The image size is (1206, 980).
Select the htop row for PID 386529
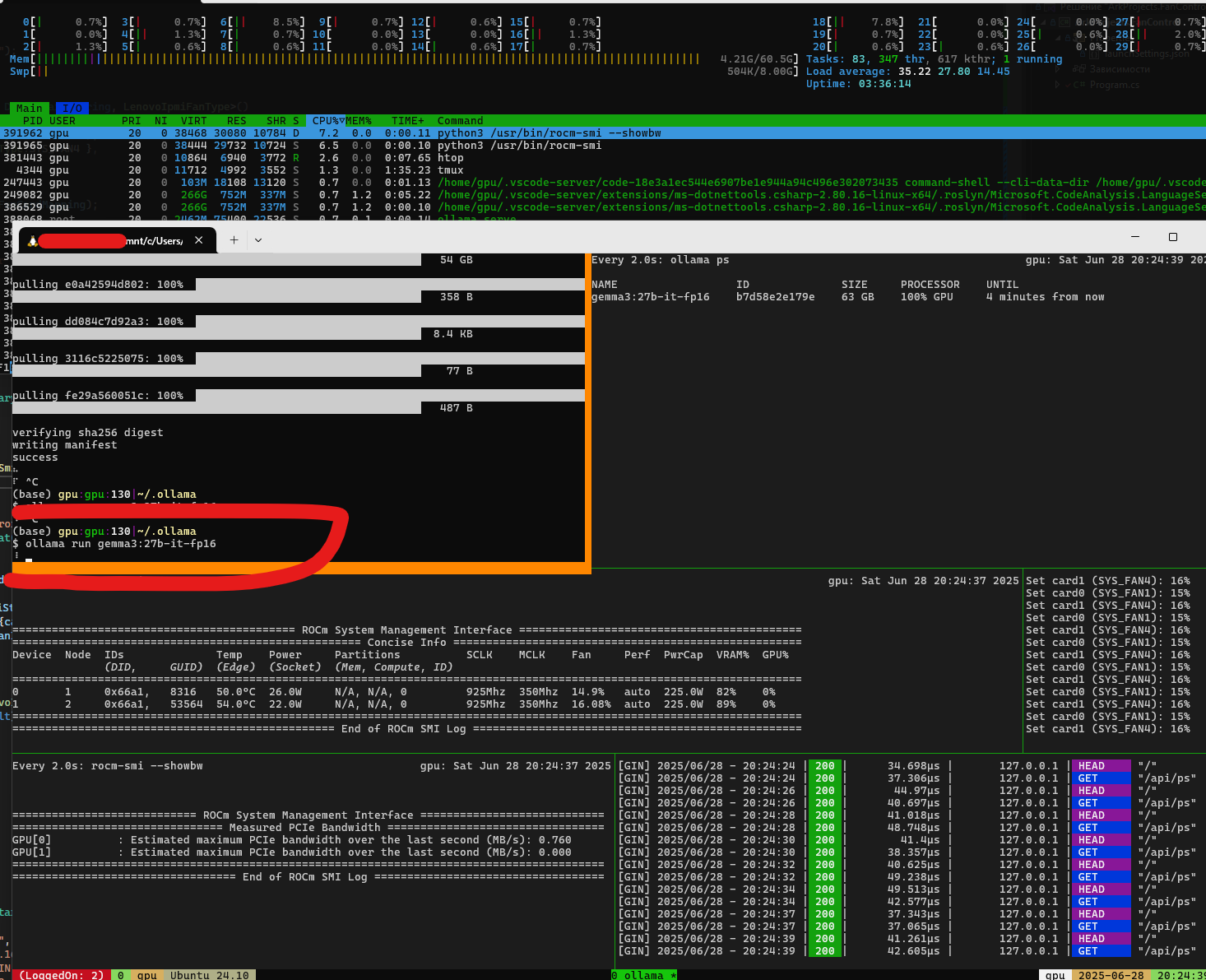603,207
